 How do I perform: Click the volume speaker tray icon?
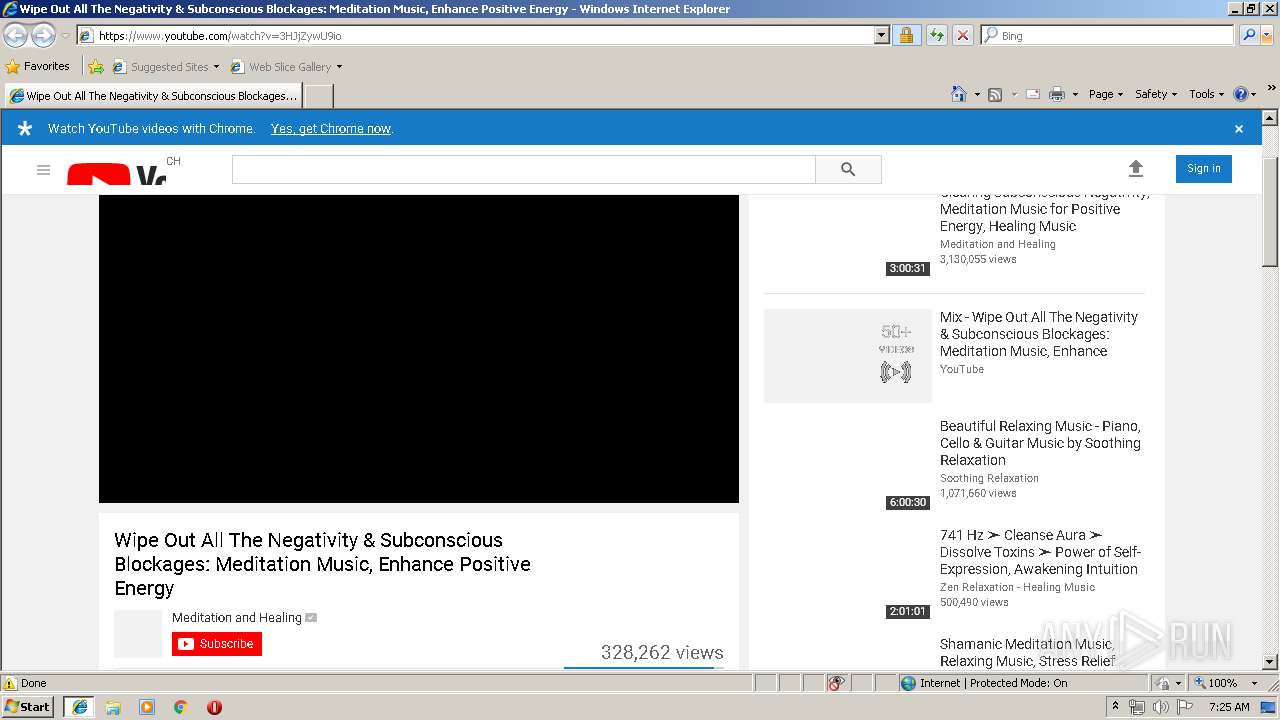pos(1160,707)
